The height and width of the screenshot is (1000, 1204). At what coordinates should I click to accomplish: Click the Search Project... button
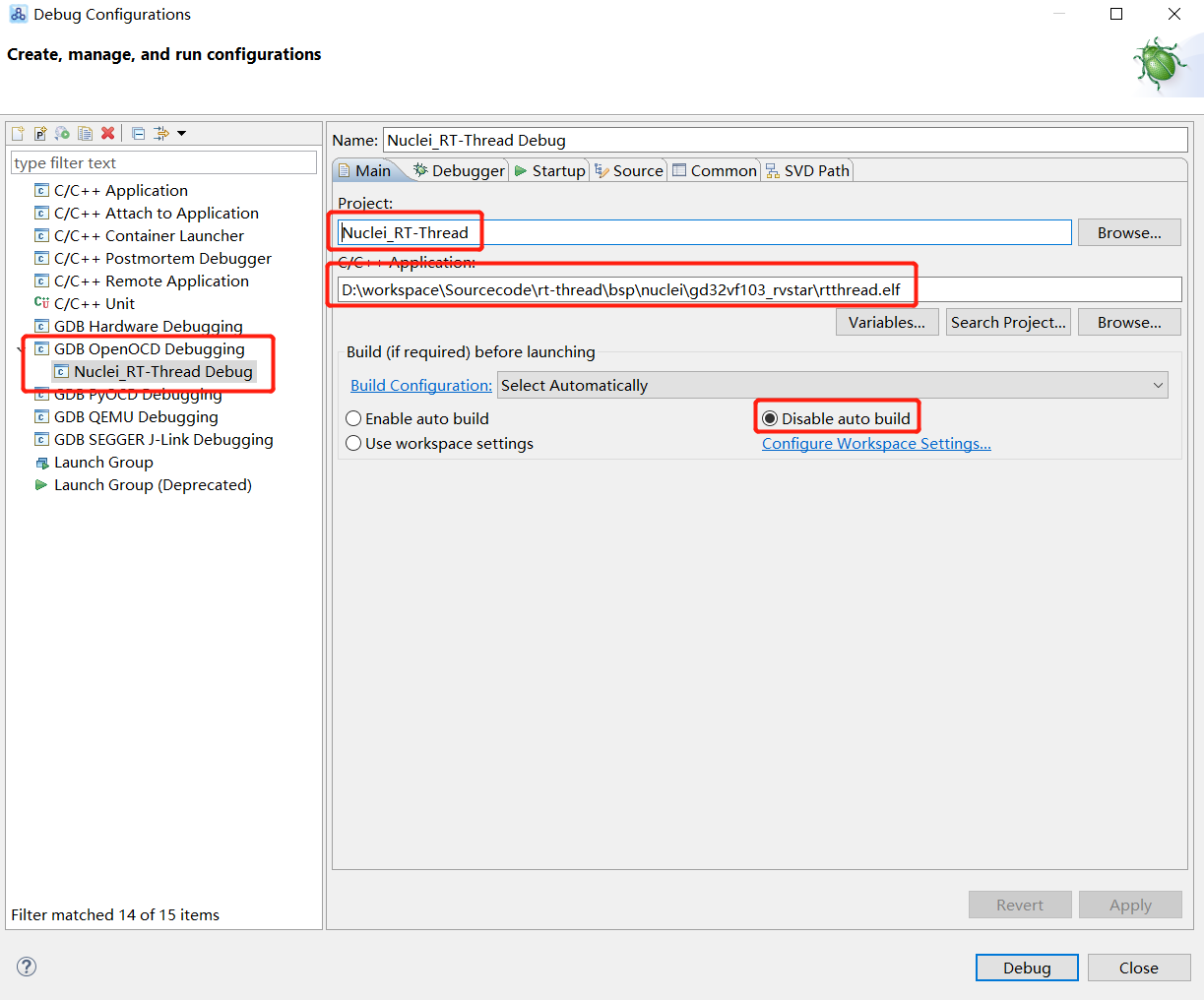click(x=1008, y=322)
